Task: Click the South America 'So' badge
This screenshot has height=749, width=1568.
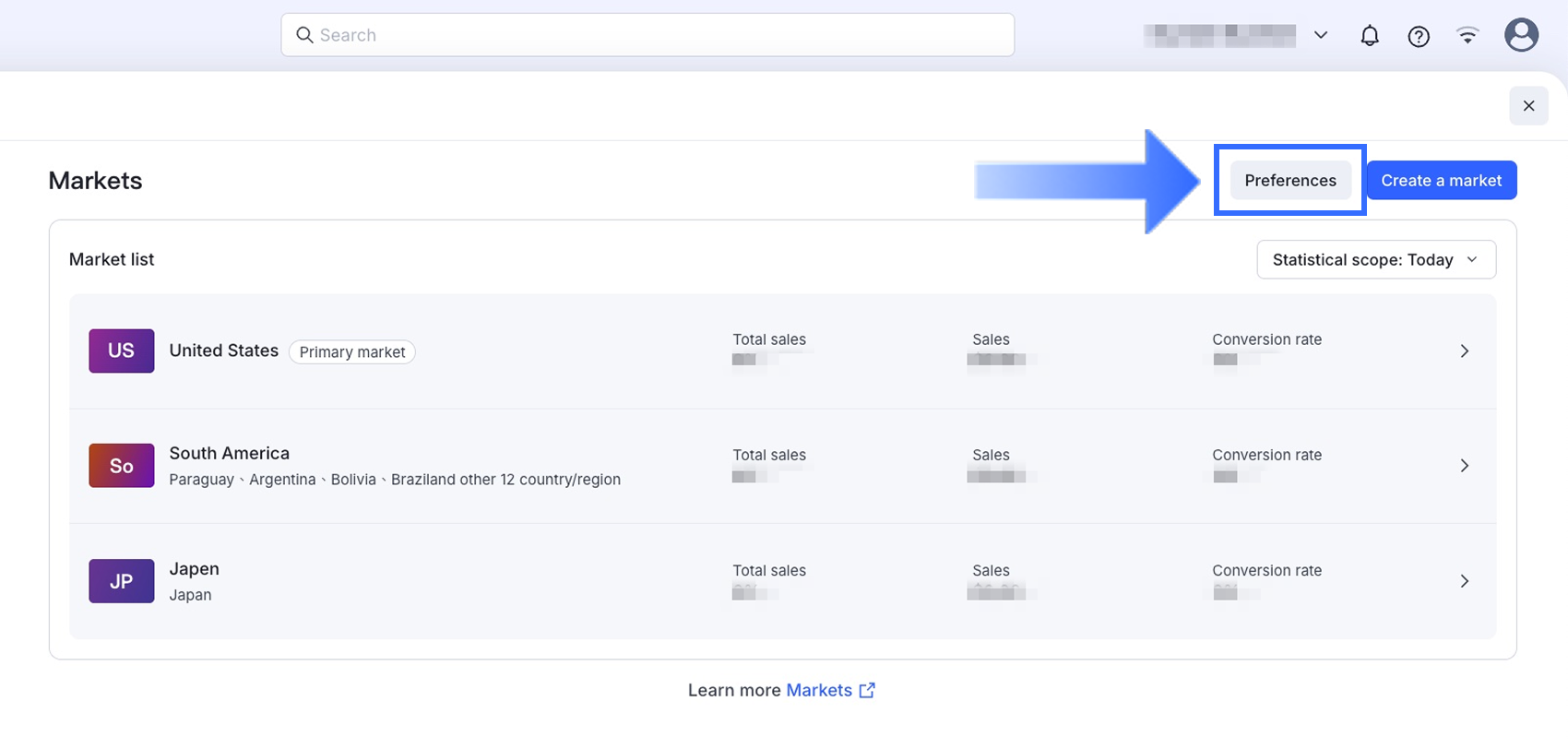Action: pos(121,466)
